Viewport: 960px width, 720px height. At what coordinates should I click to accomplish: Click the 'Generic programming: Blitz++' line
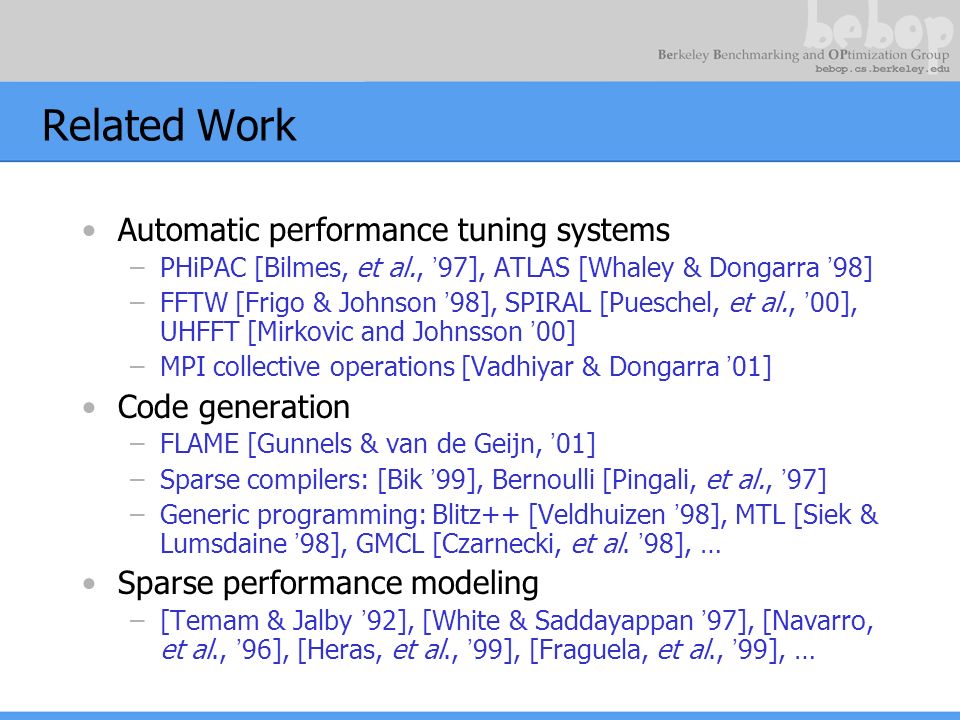pos(519,514)
